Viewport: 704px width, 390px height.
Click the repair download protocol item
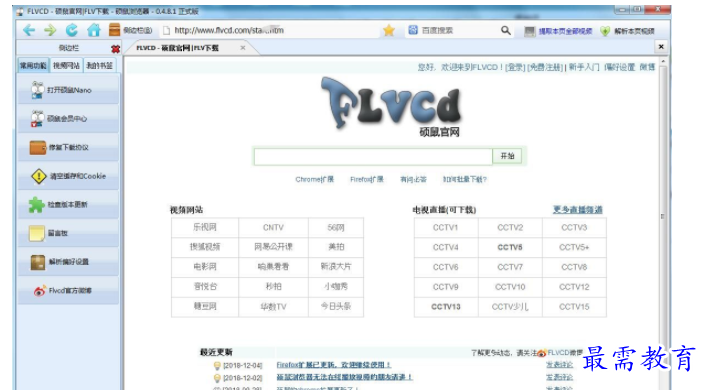point(68,147)
